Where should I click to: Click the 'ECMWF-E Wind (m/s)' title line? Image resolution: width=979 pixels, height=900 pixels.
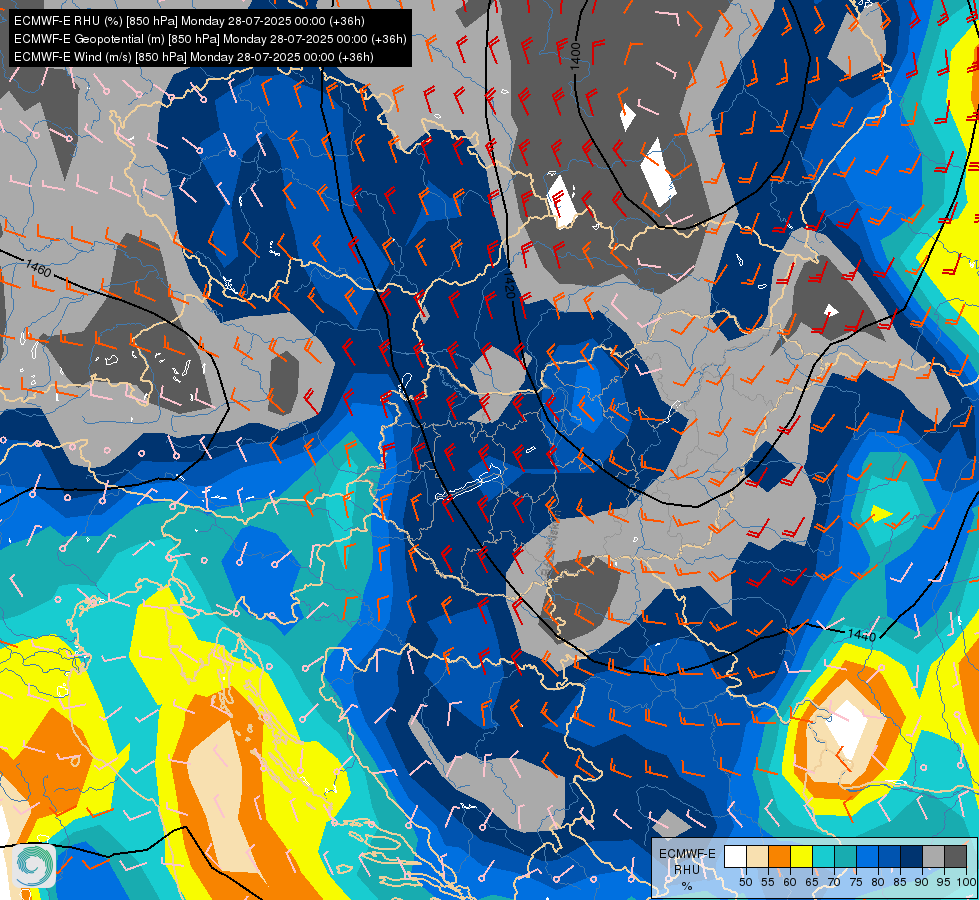tap(194, 57)
